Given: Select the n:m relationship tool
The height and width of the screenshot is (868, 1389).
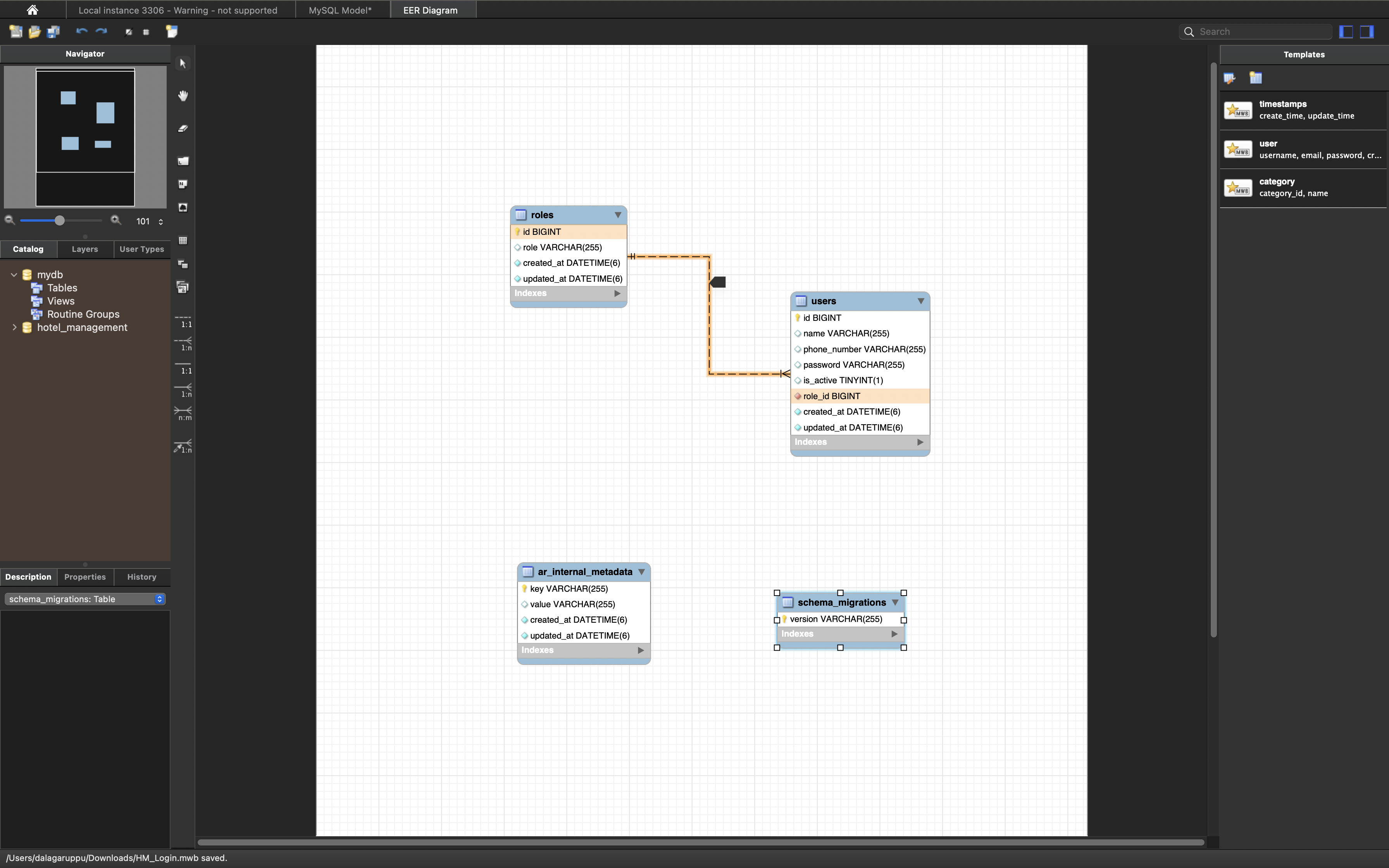Looking at the screenshot, I should [183, 412].
